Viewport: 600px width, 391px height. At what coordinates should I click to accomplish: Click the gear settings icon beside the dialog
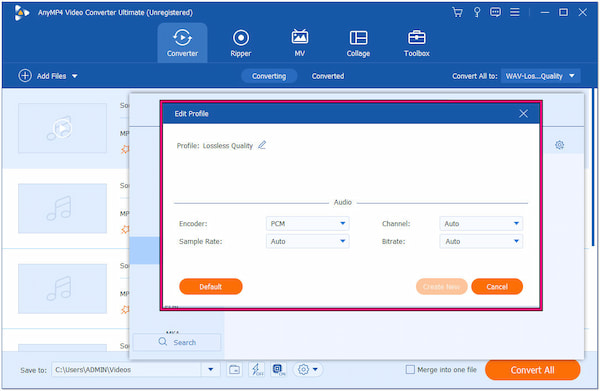tap(559, 145)
